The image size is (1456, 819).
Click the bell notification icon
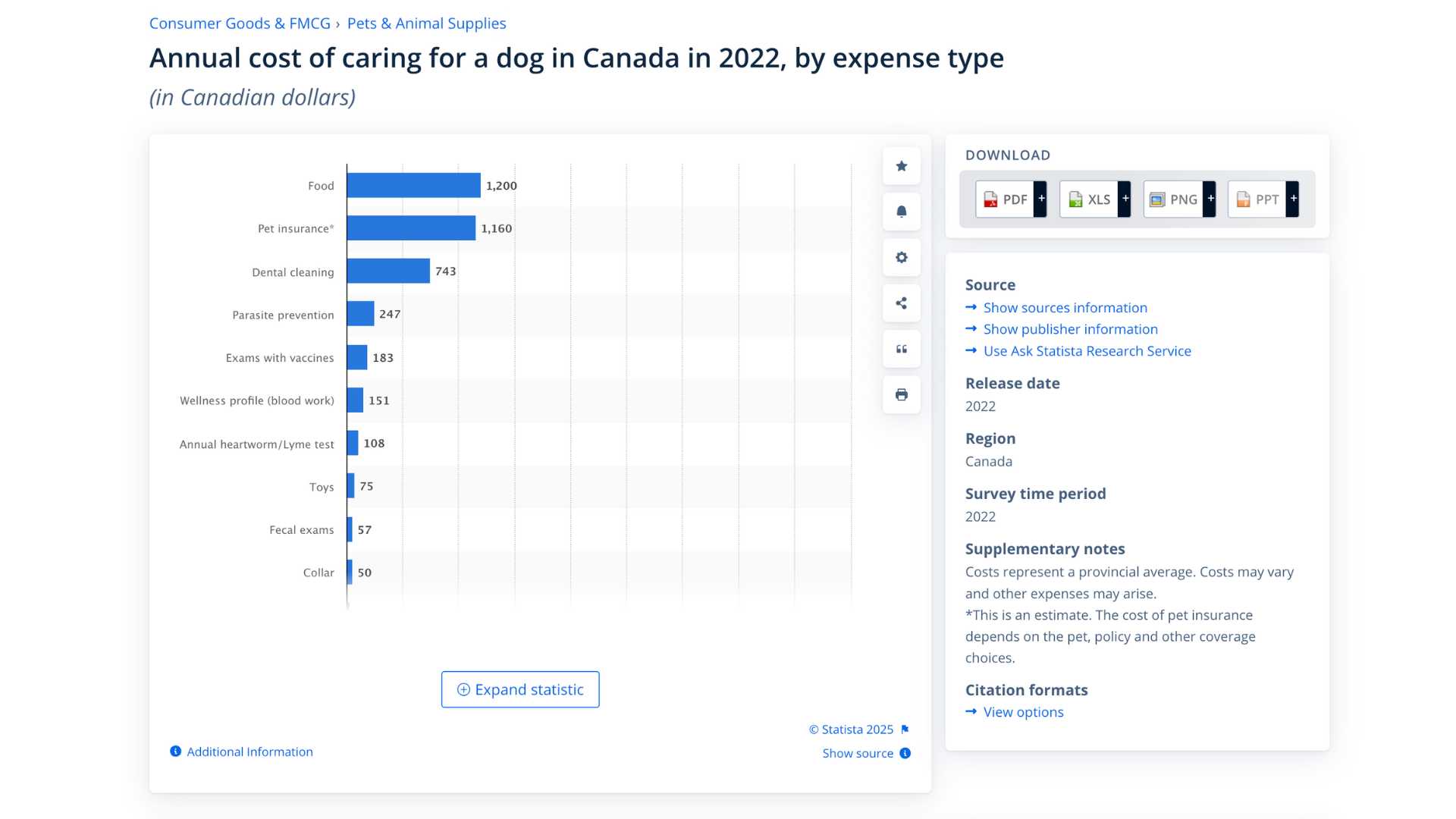coord(901,212)
